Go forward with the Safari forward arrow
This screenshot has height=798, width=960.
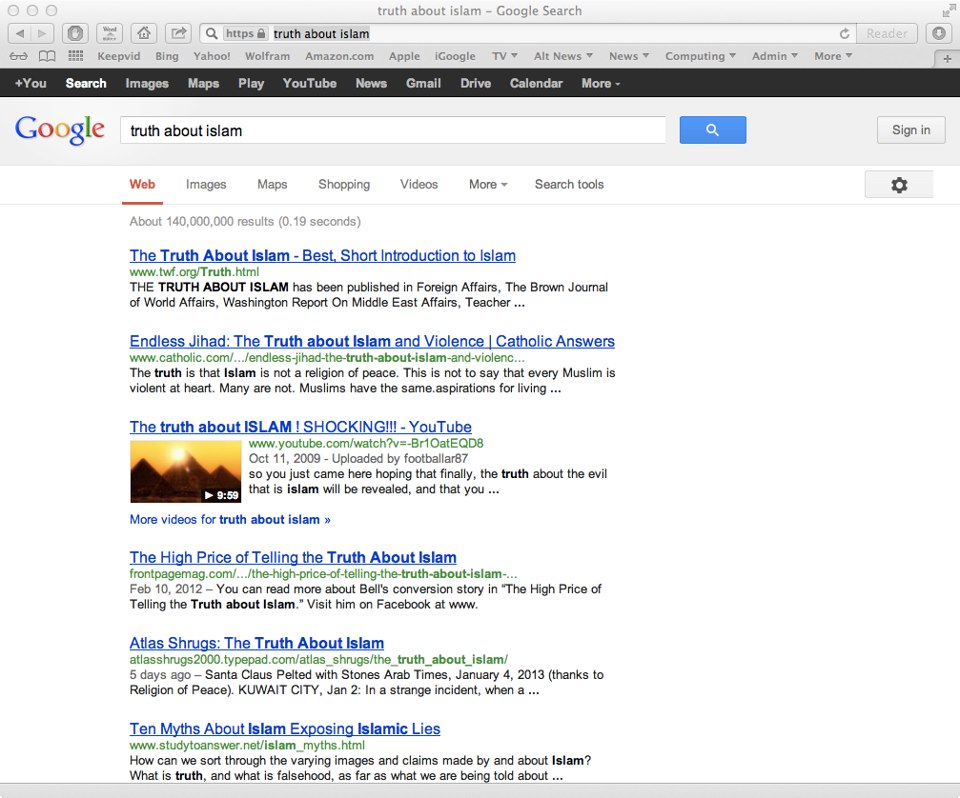tap(42, 33)
